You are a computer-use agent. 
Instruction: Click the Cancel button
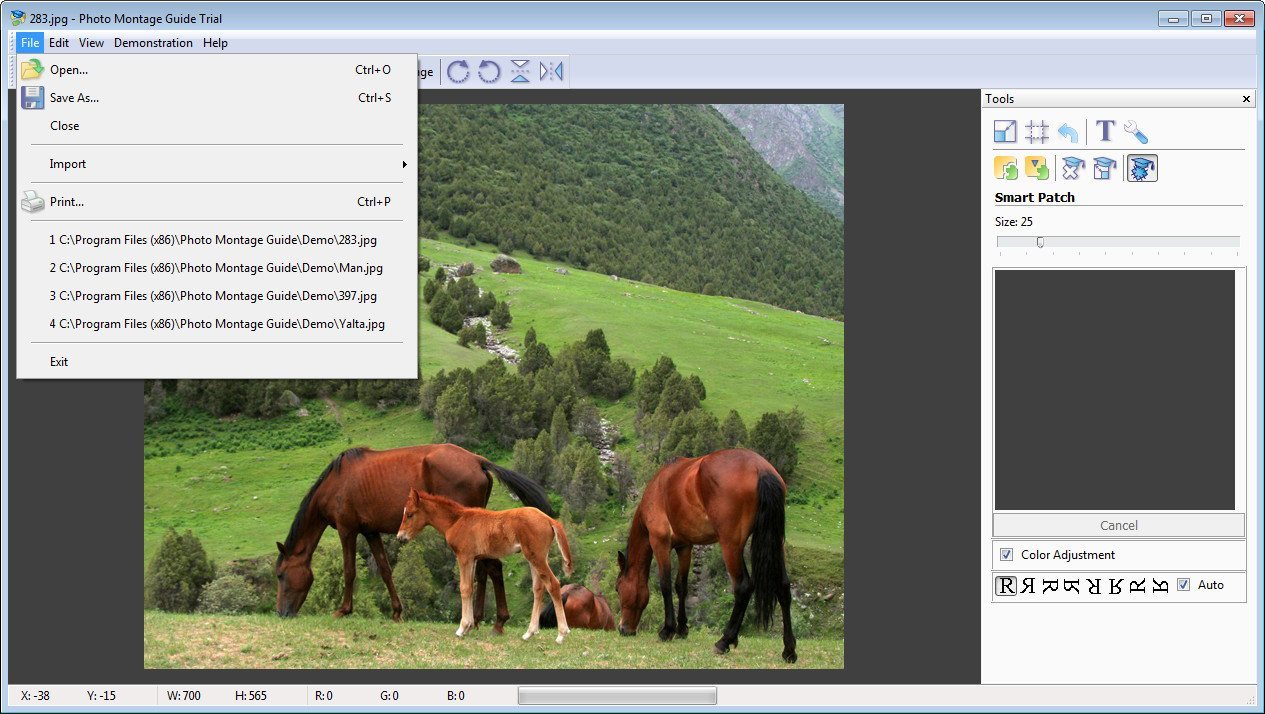pyautogui.click(x=1117, y=525)
